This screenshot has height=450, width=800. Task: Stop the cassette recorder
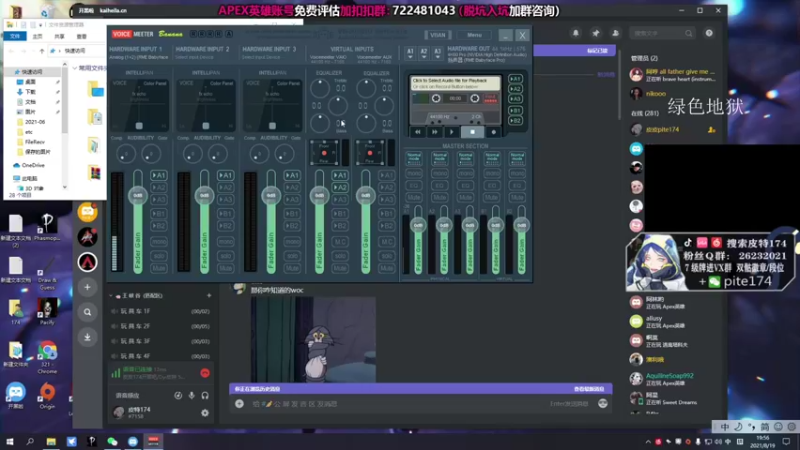tap(472, 132)
